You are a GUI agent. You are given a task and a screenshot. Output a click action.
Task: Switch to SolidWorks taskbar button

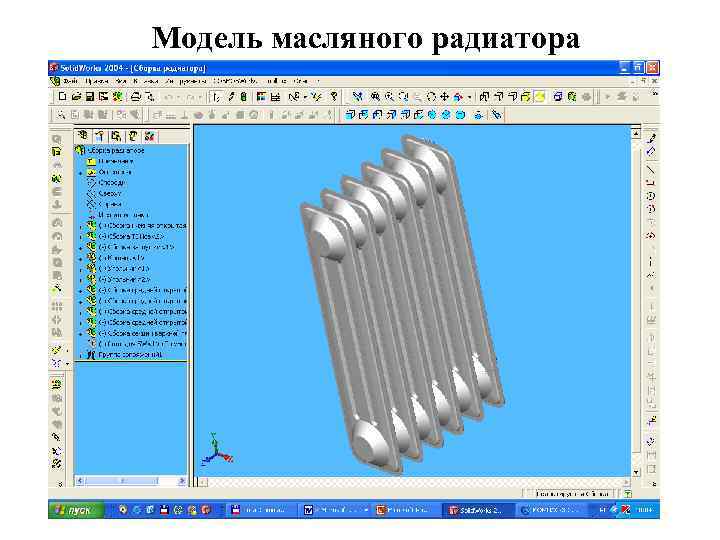pos(478,510)
